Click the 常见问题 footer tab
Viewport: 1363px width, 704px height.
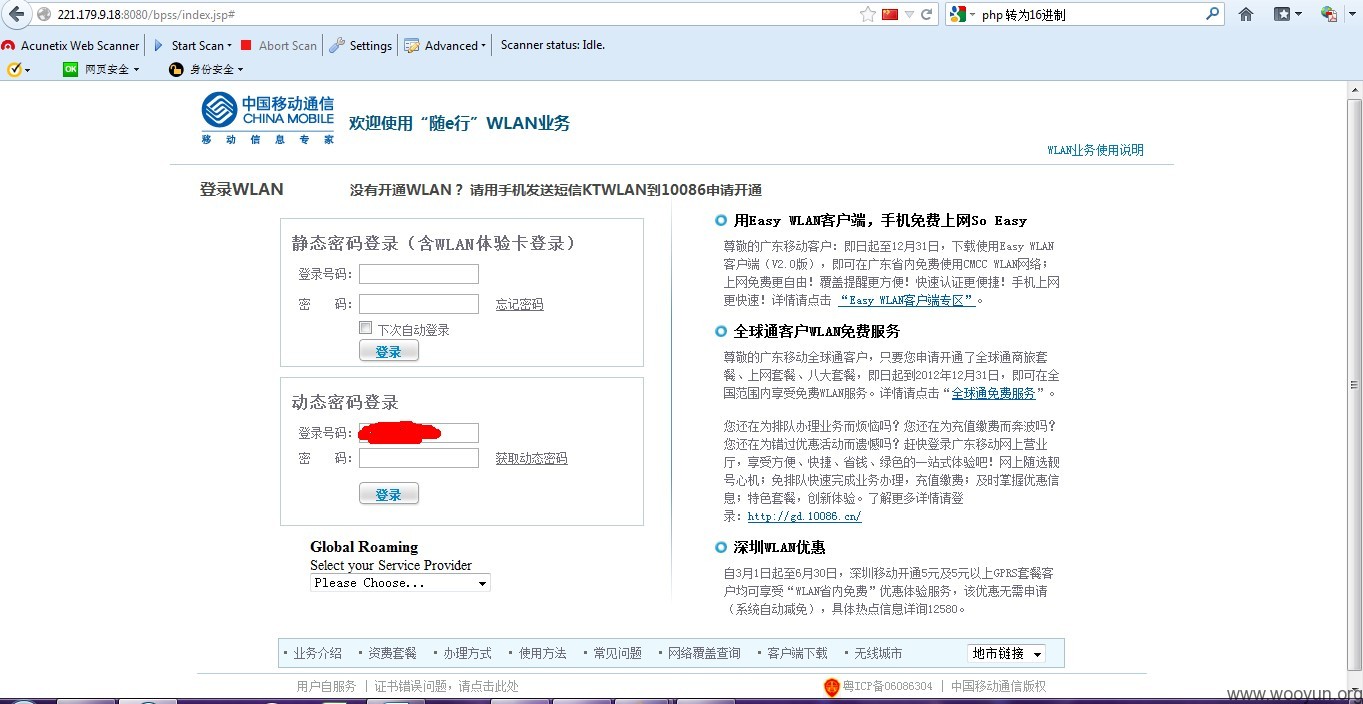pyautogui.click(x=618, y=653)
